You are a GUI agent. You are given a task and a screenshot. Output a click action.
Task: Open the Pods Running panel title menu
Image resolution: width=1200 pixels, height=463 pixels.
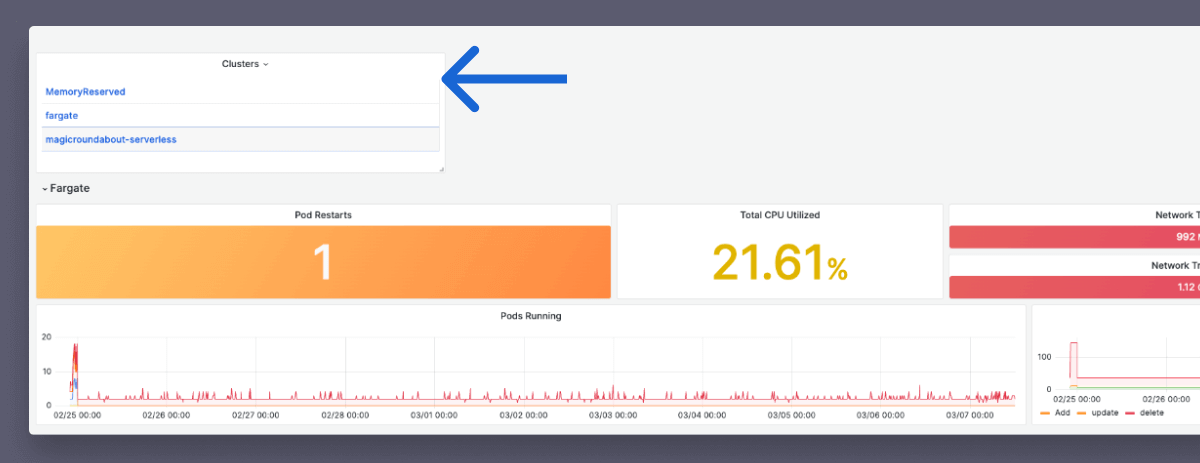point(530,316)
